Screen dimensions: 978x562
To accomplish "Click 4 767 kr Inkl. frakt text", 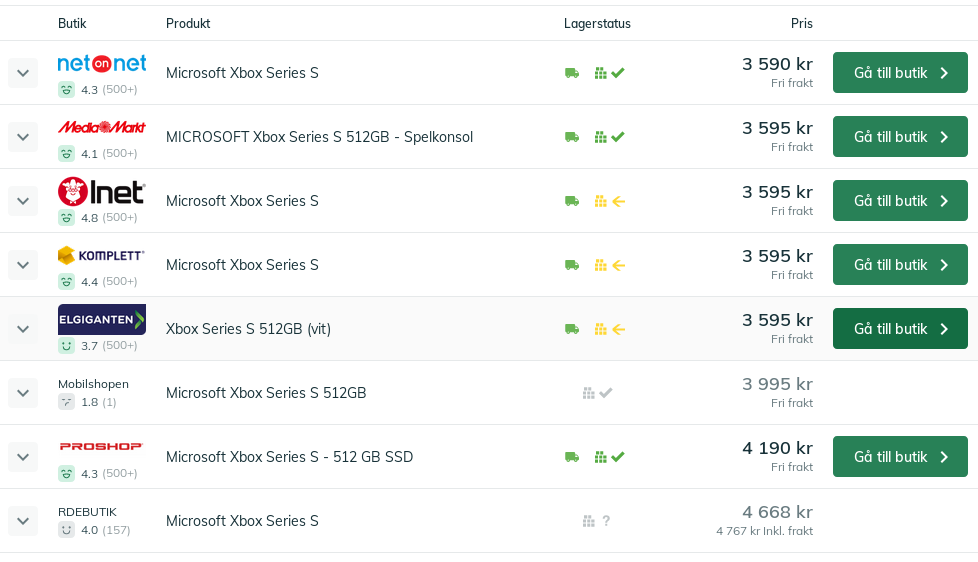I will [x=765, y=531].
